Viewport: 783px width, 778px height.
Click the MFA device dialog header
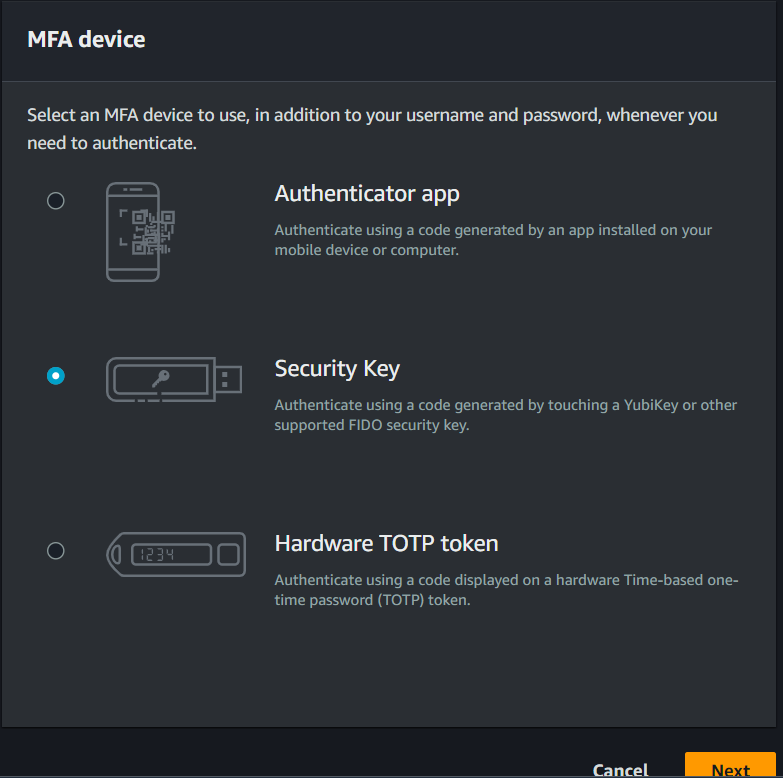click(x=86, y=40)
